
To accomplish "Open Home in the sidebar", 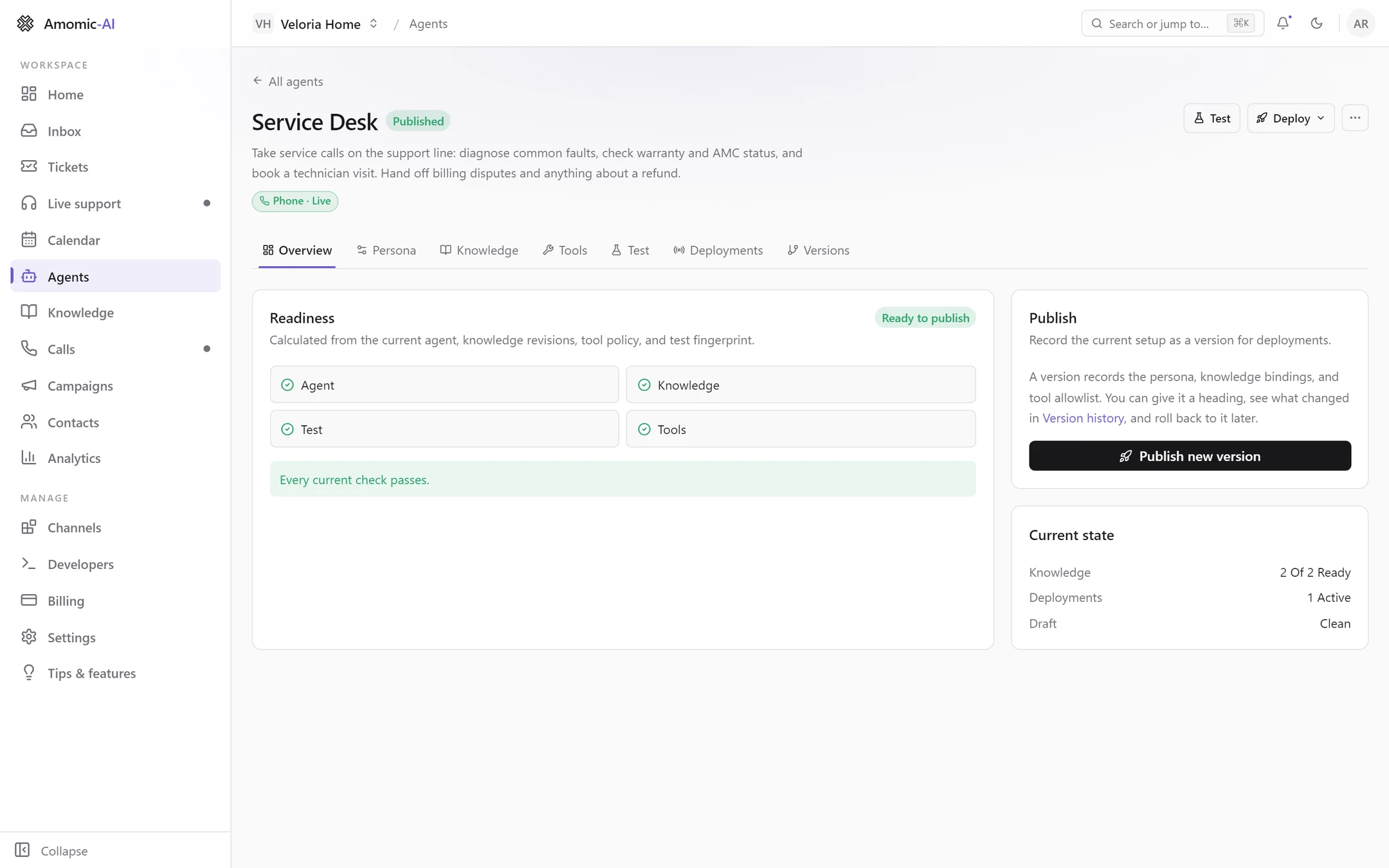I will (x=116, y=94).
